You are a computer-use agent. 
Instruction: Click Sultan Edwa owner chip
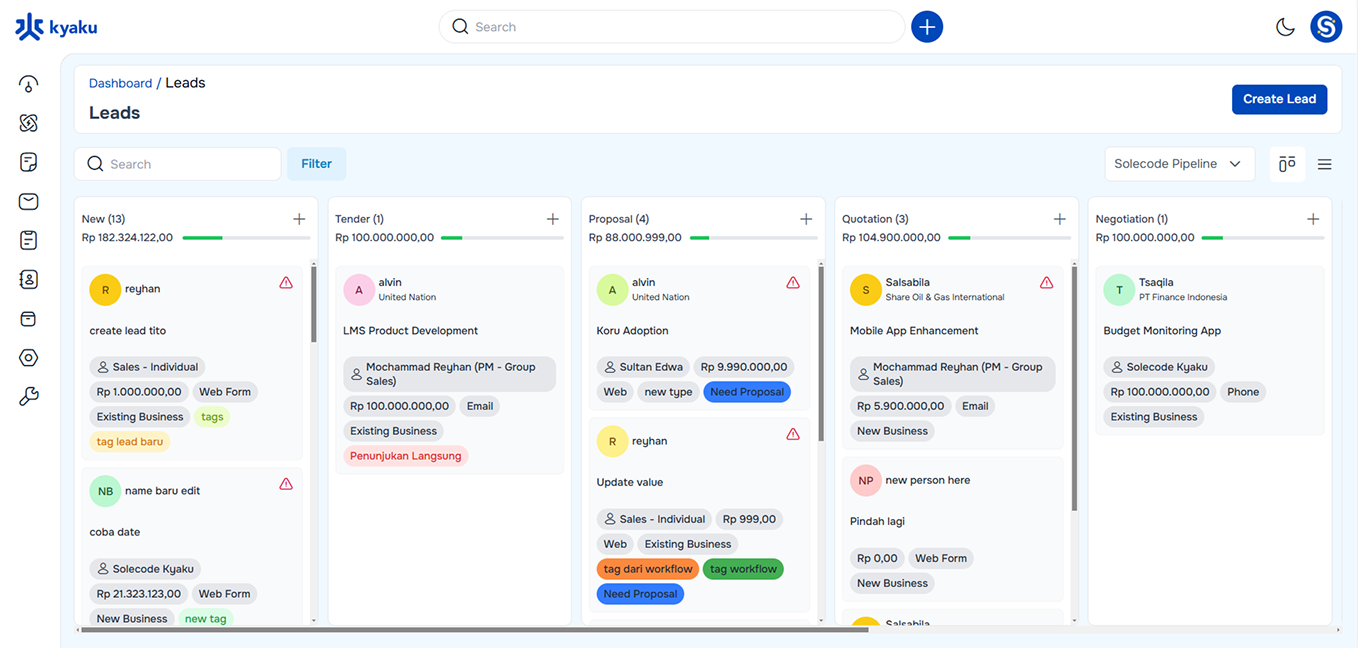point(643,367)
